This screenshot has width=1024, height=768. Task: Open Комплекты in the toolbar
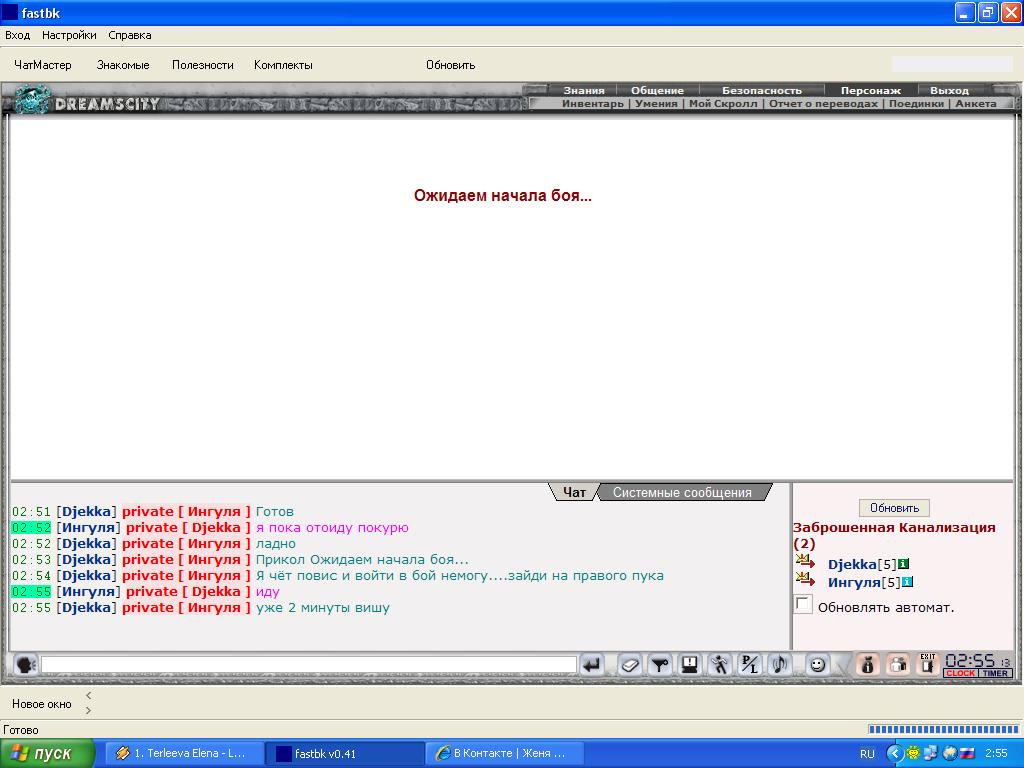point(283,65)
